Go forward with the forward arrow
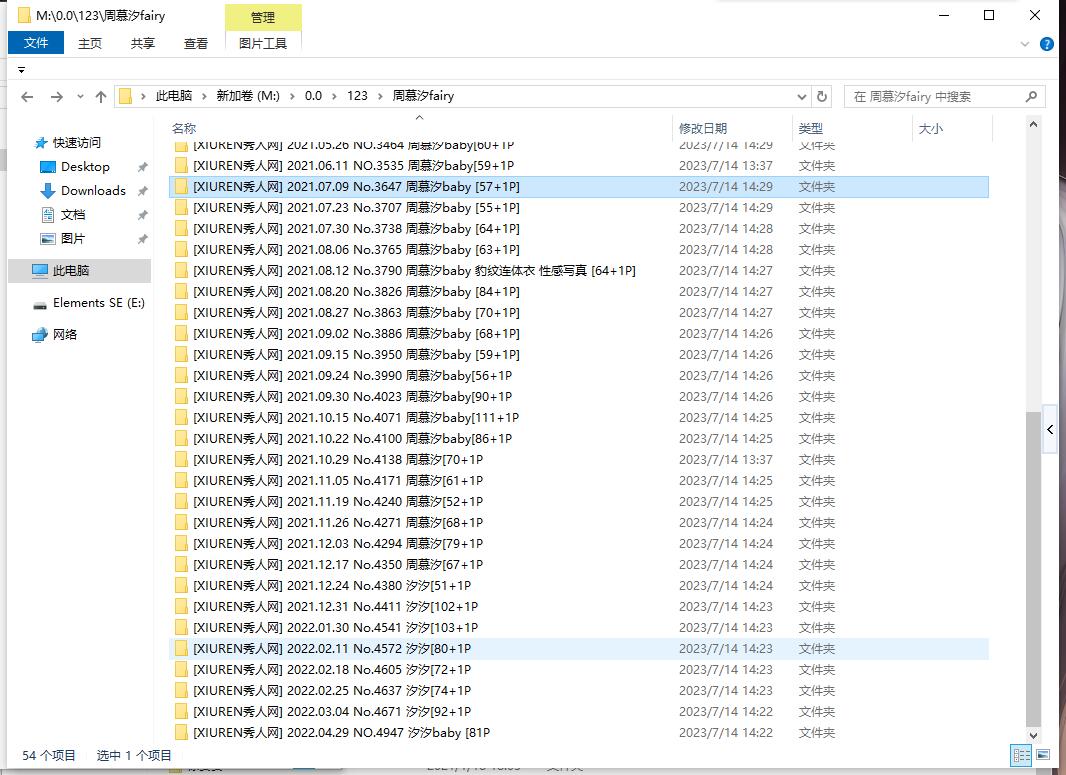Screen dimensions: 1066x775 (x=57, y=97)
